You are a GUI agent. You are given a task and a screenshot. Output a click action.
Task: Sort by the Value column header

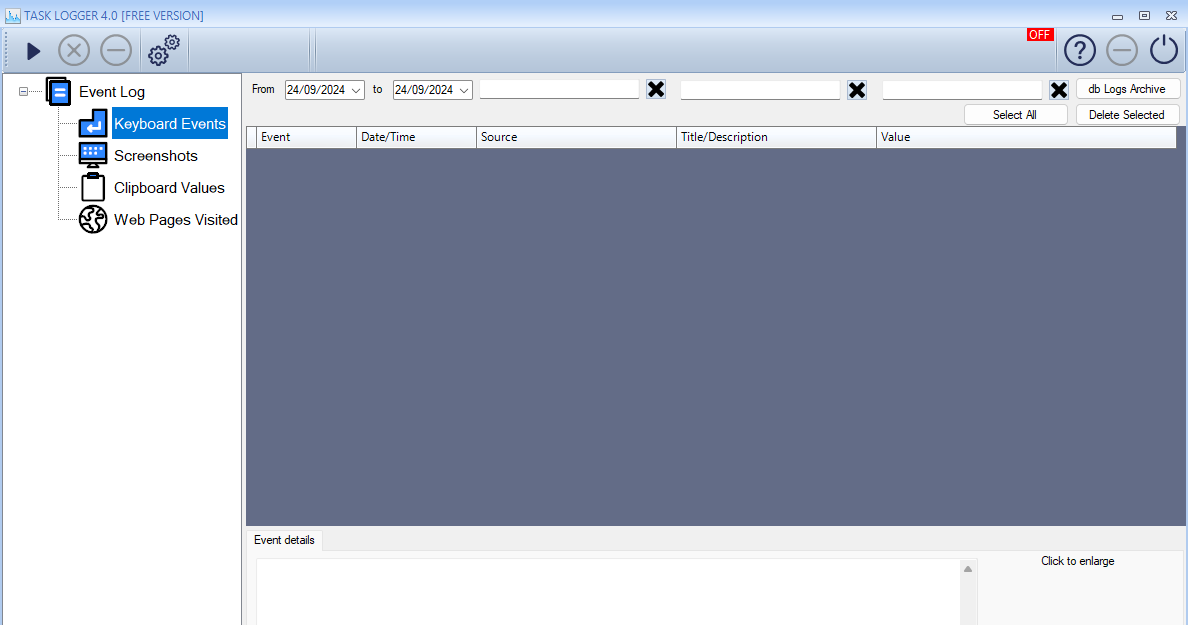pos(1026,137)
